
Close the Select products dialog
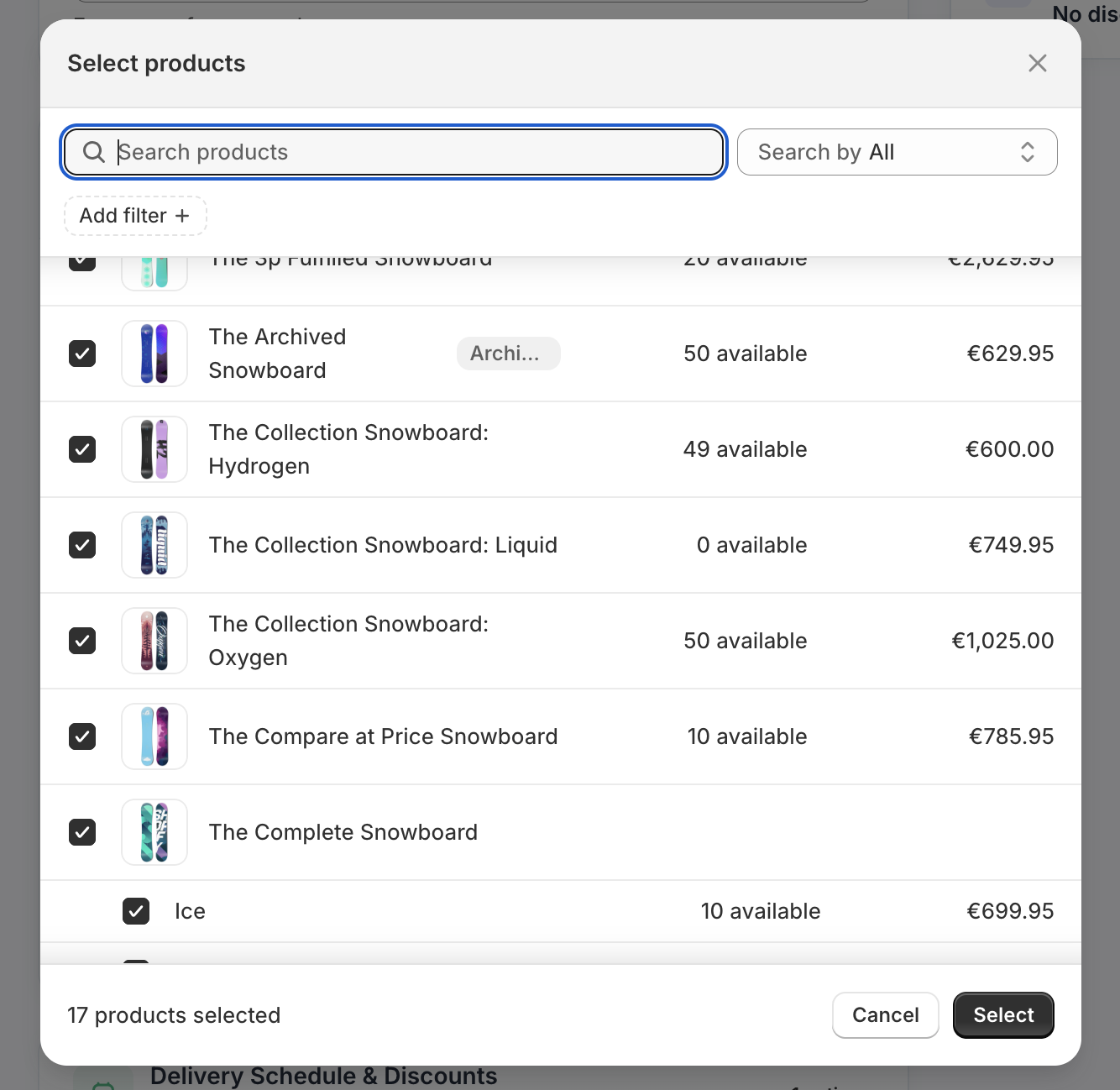(1038, 63)
